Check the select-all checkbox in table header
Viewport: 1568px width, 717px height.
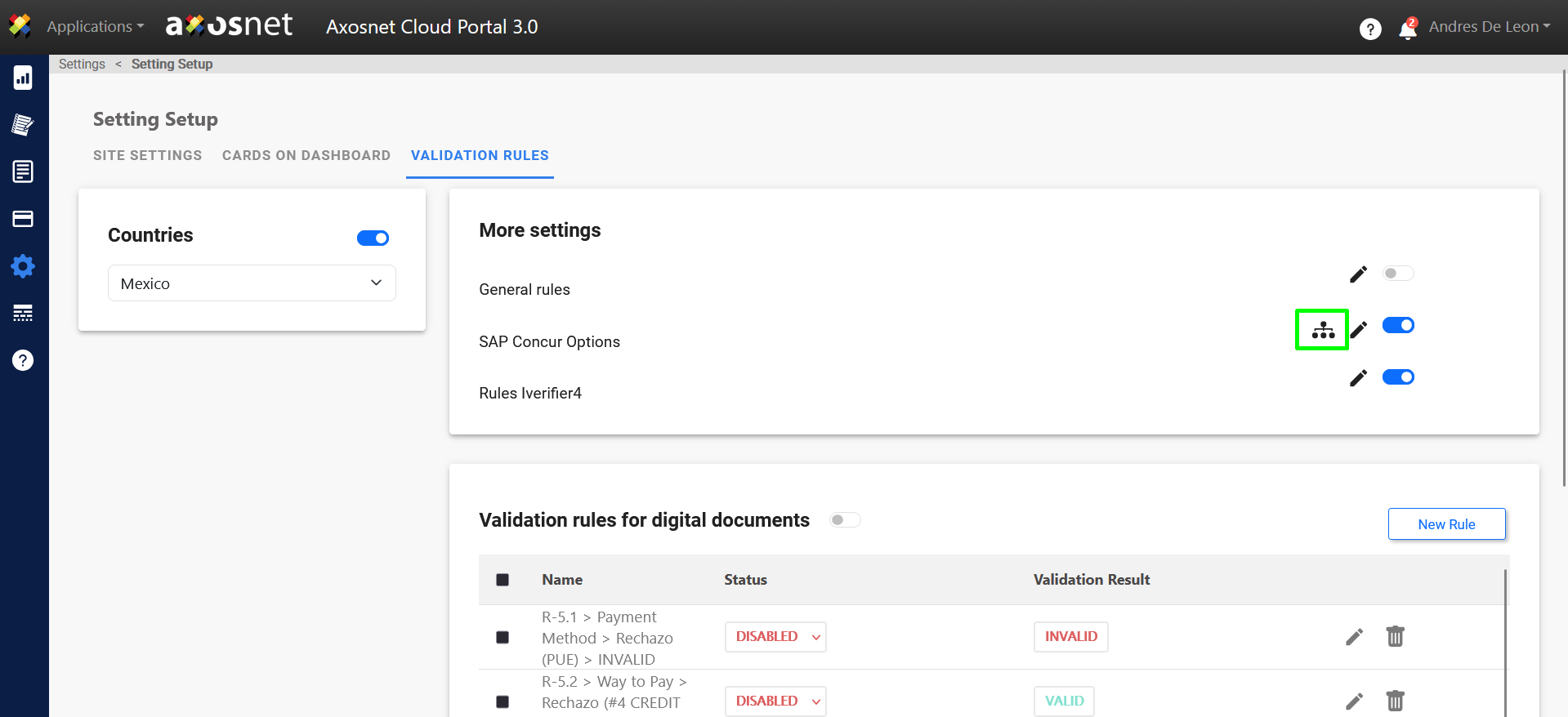503,580
